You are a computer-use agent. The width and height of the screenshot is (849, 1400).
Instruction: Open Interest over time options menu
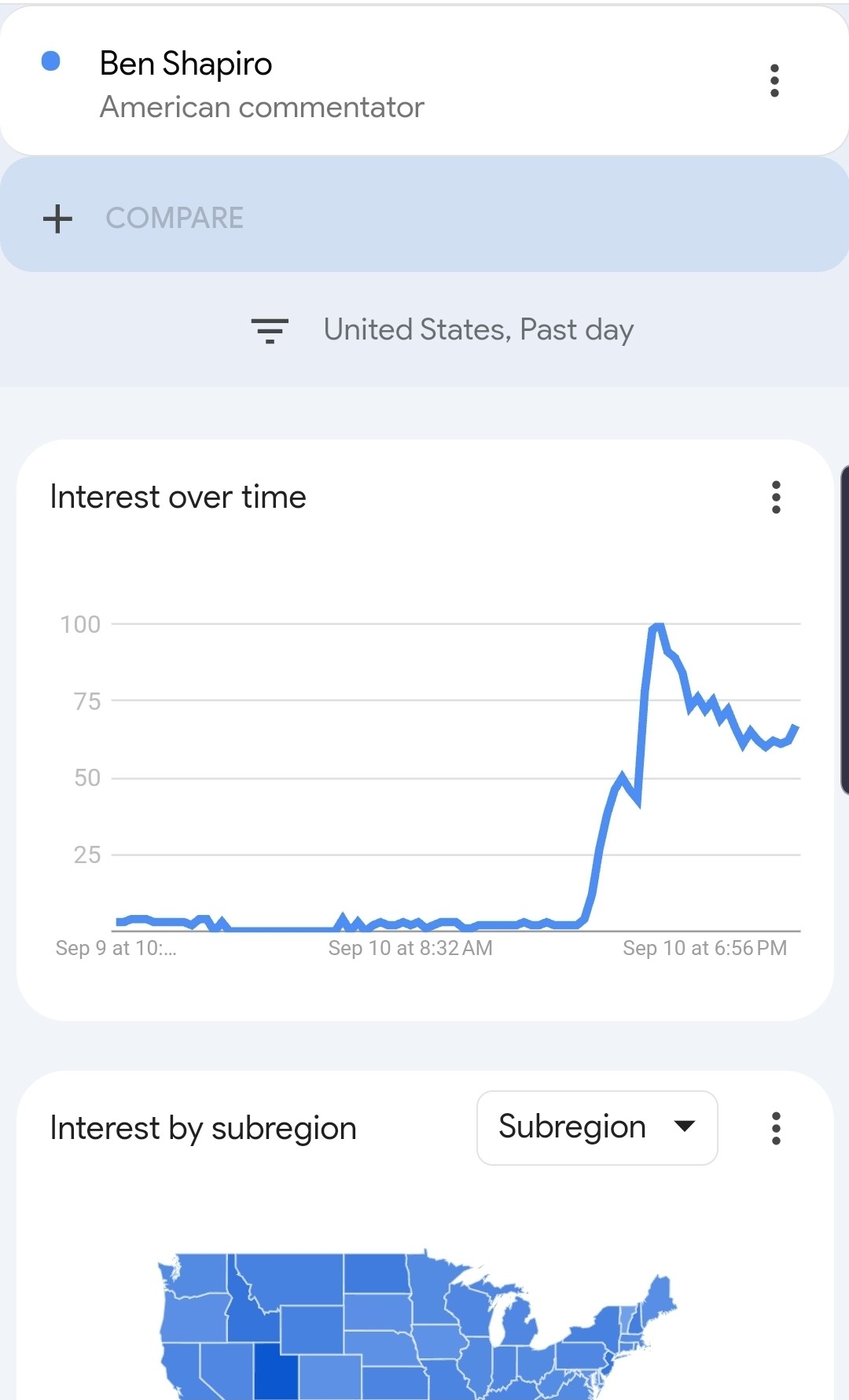776,498
